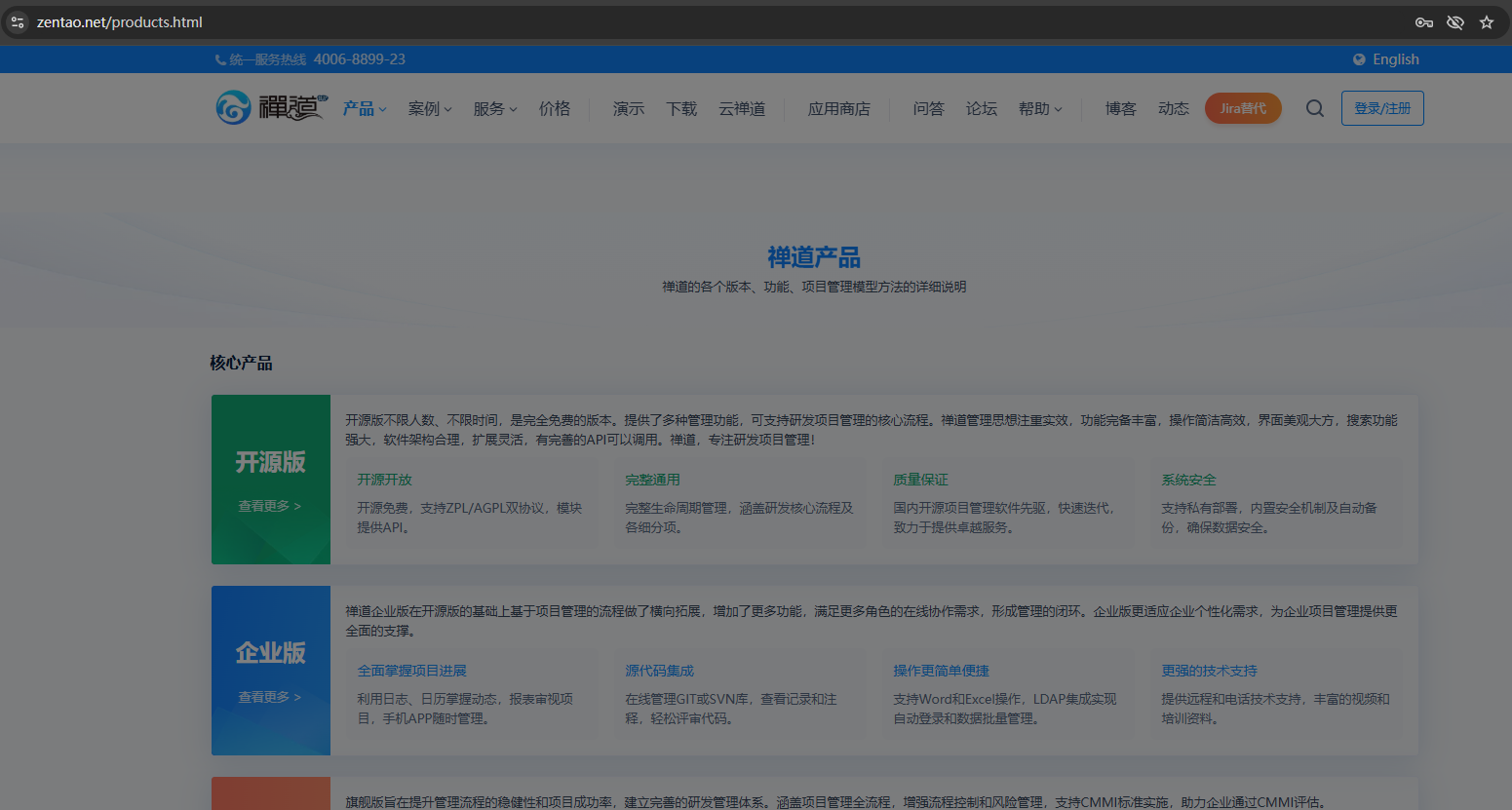Click the key icon in the address bar

[x=1424, y=21]
